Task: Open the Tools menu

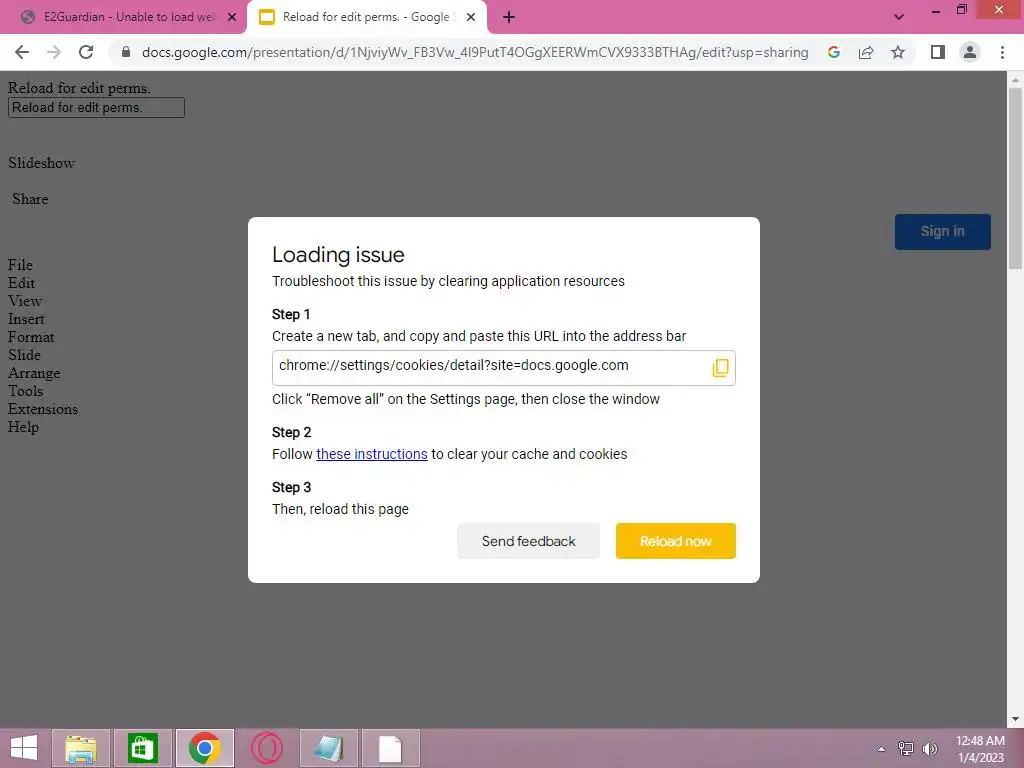Action: point(25,391)
